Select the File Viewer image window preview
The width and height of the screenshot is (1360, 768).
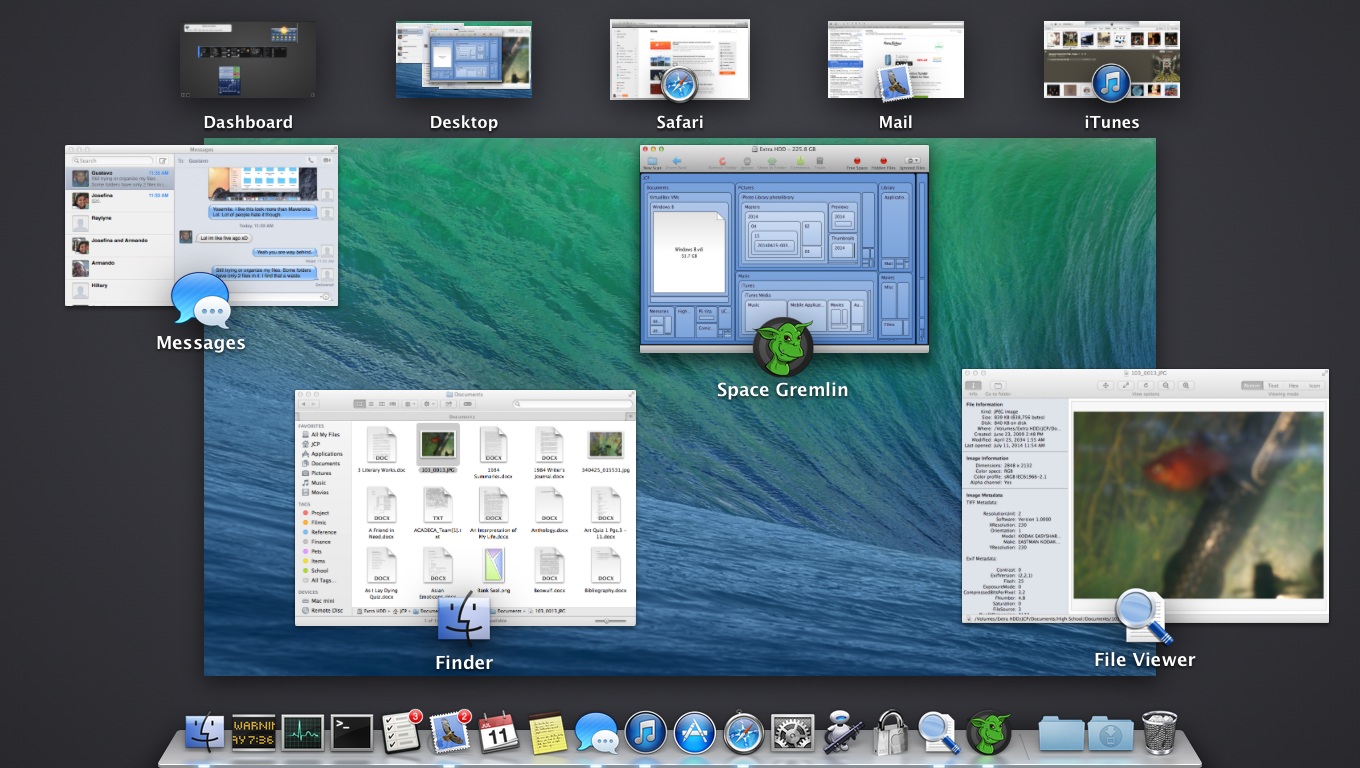[1145, 496]
